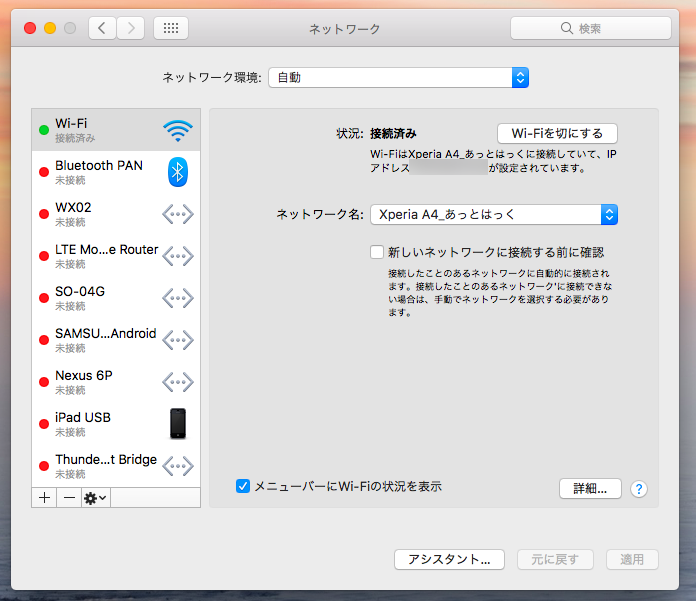Toggle show Wi-Fi status in menu bar
696x601 pixels.
pos(242,486)
